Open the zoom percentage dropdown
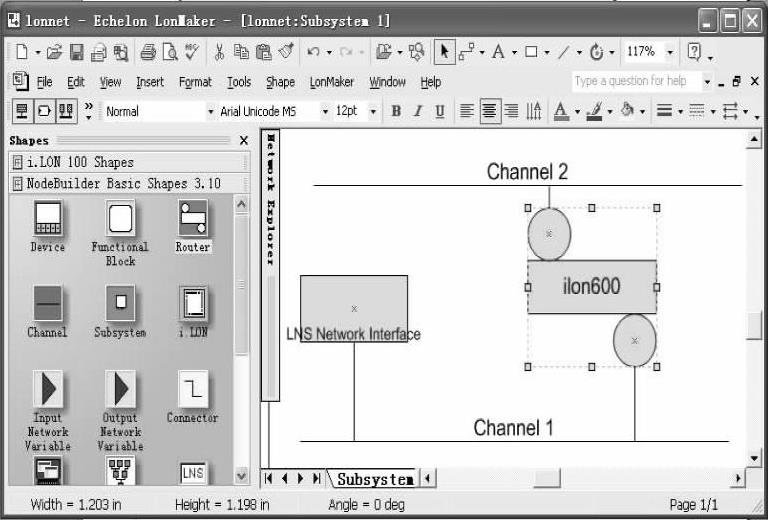The width and height of the screenshot is (768, 520). coord(670,51)
